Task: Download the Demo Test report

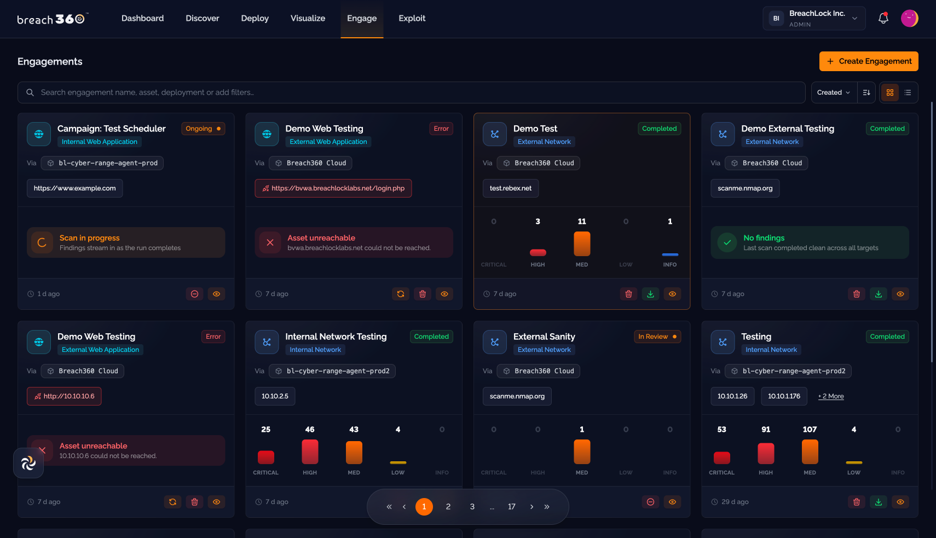Action: [x=651, y=294]
